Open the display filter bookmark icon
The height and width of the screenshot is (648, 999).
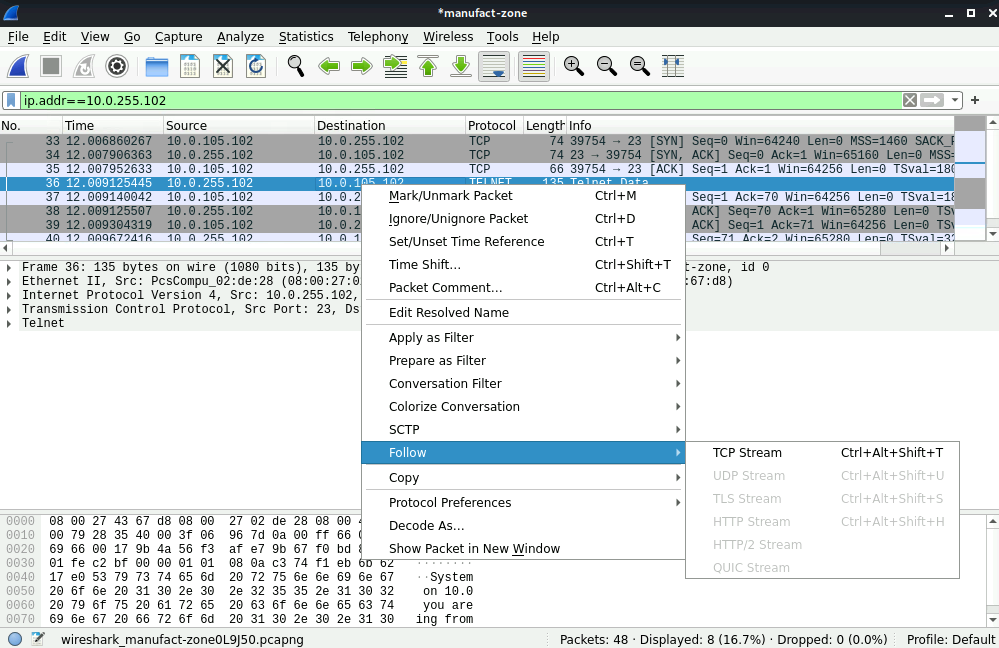click(11, 101)
